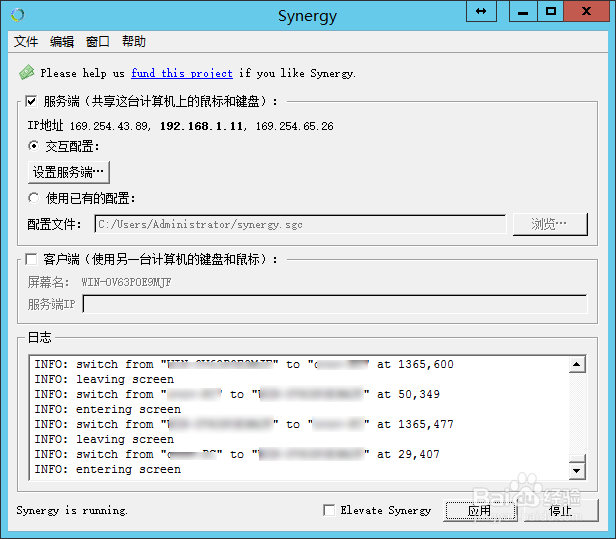This screenshot has width=616, height=539.
Task: Open the 窗口 menu
Action: 98,41
